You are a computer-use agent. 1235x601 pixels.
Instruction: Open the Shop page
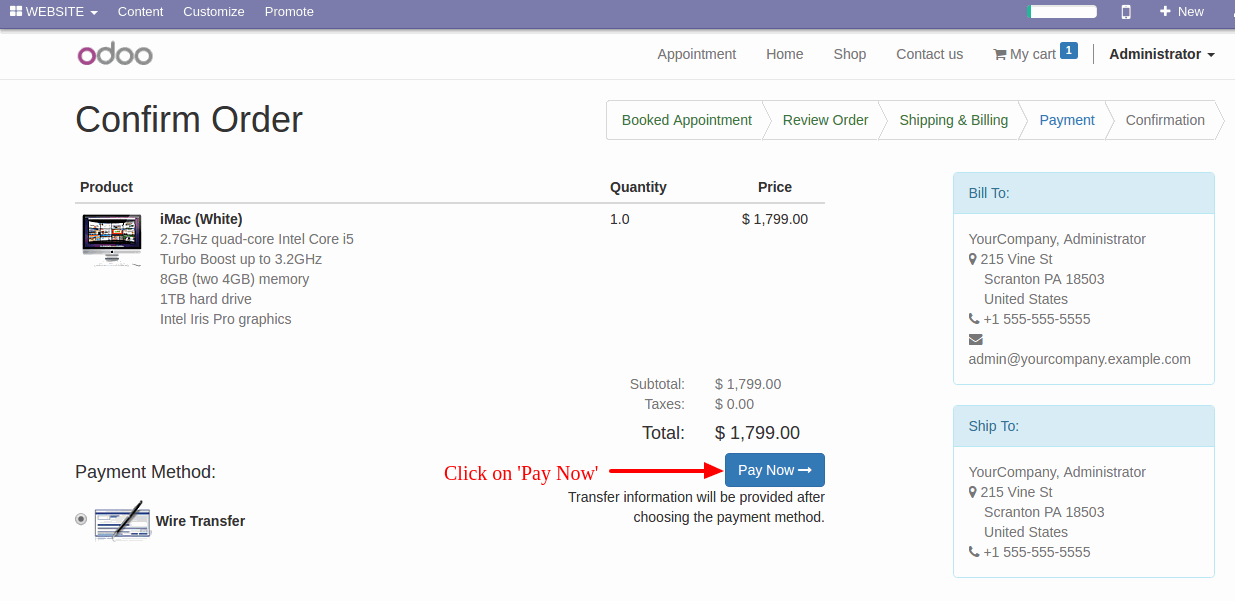coord(850,54)
